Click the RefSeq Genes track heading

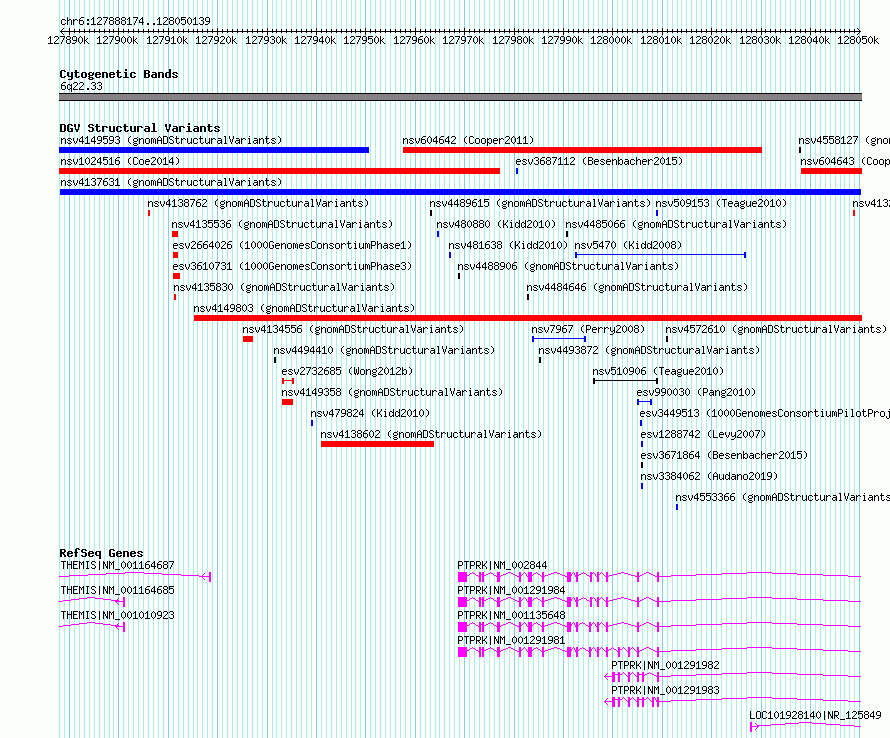point(101,553)
